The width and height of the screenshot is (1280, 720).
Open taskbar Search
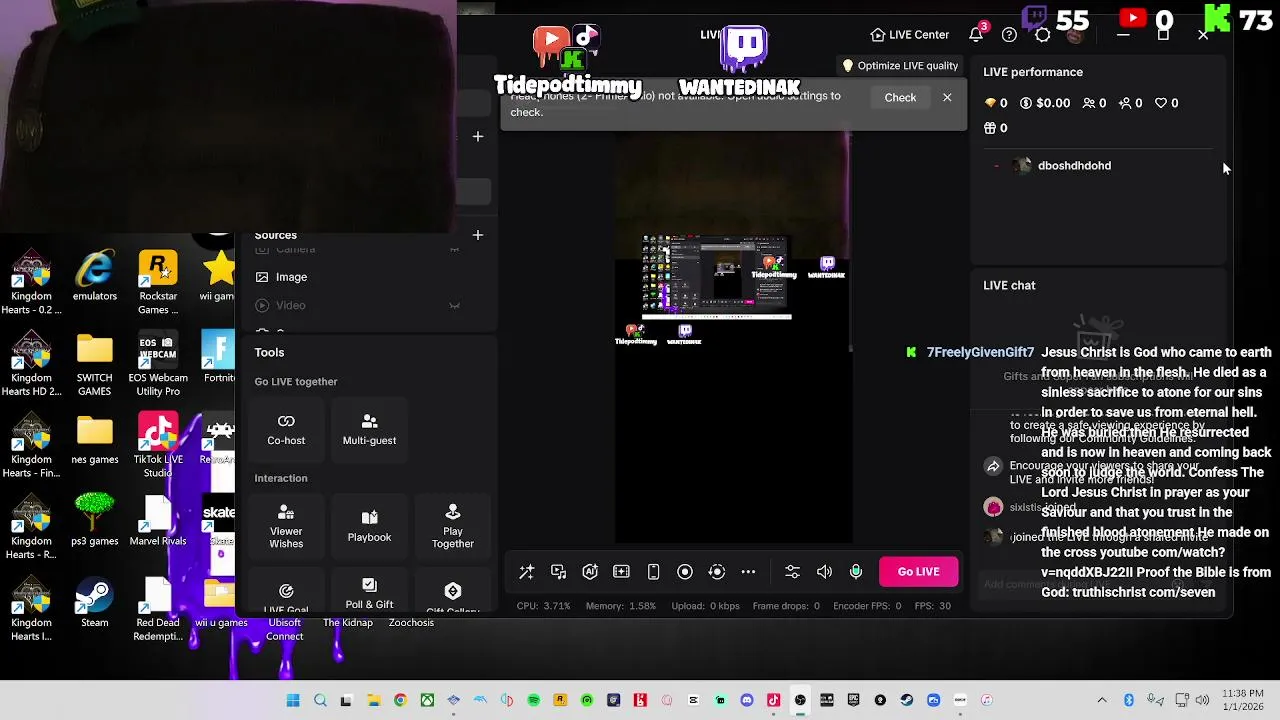tap(320, 700)
